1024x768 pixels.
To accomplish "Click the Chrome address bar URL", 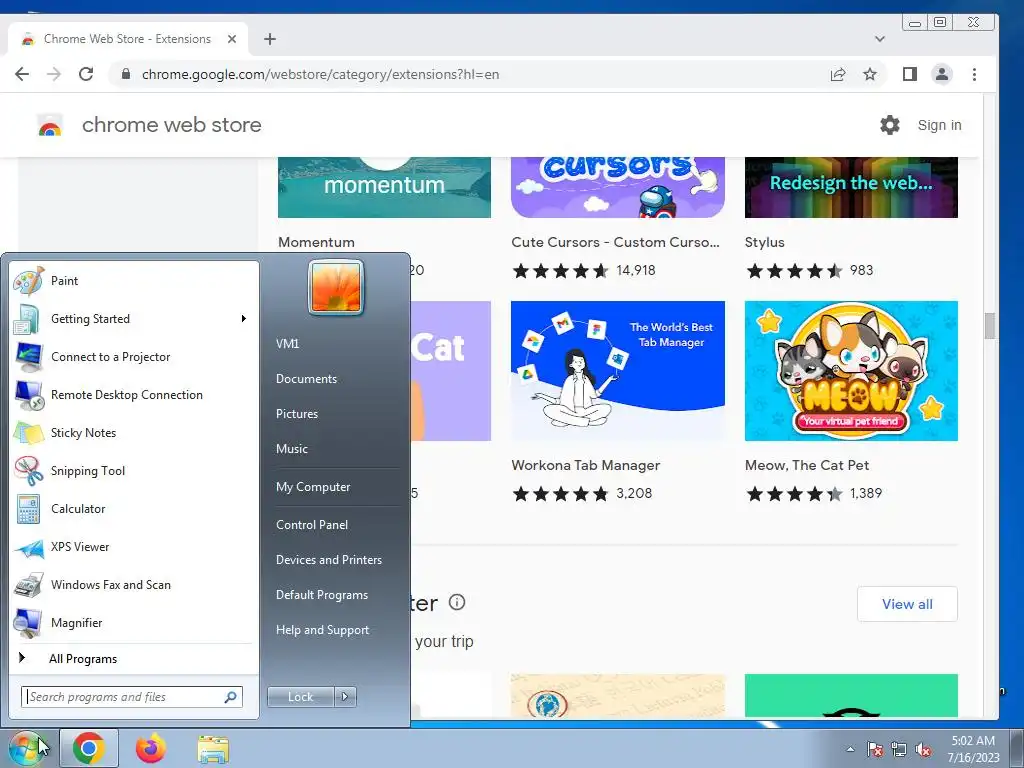I will pos(320,74).
